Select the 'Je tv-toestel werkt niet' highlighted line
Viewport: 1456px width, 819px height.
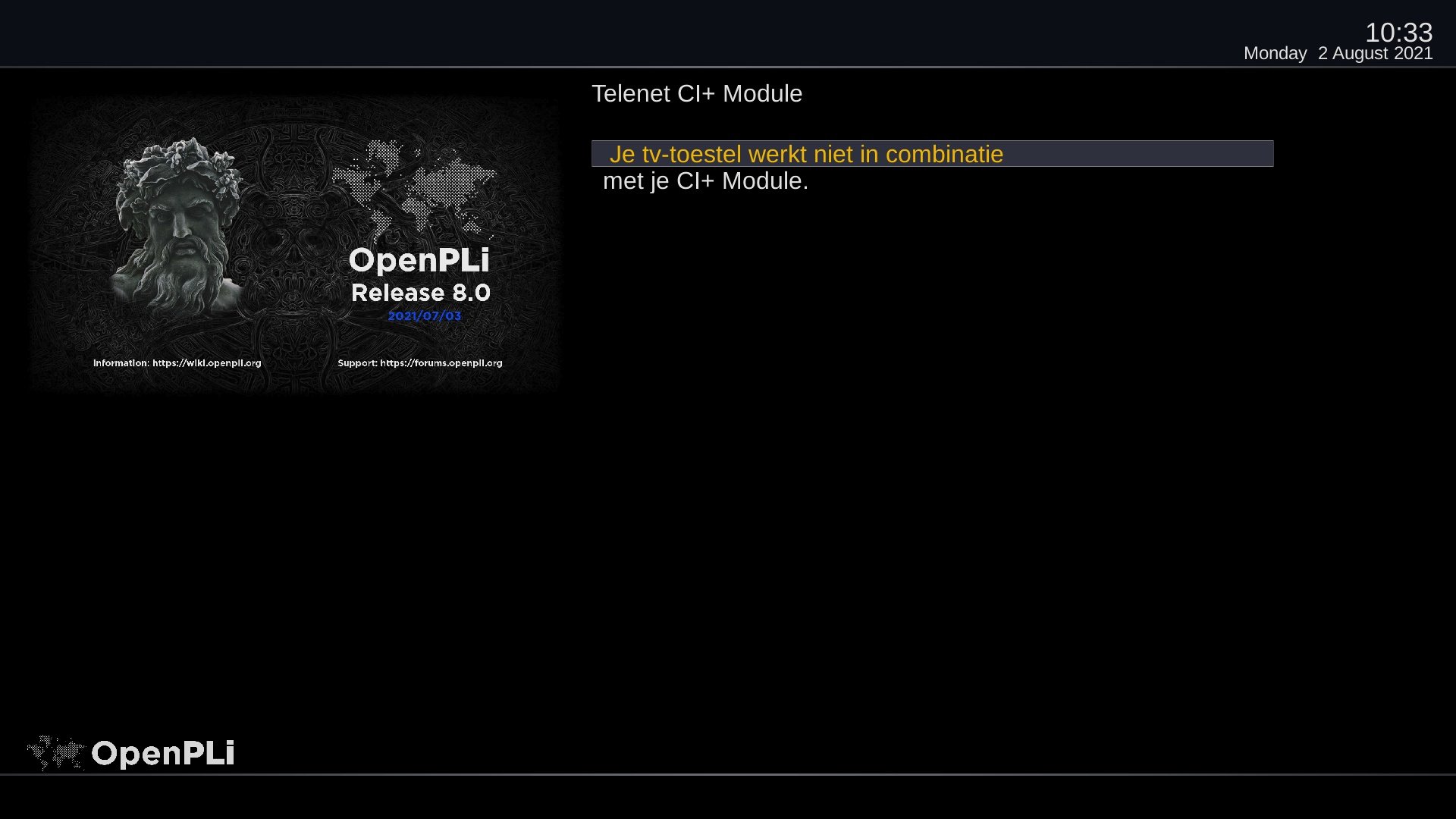pos(932,153)
